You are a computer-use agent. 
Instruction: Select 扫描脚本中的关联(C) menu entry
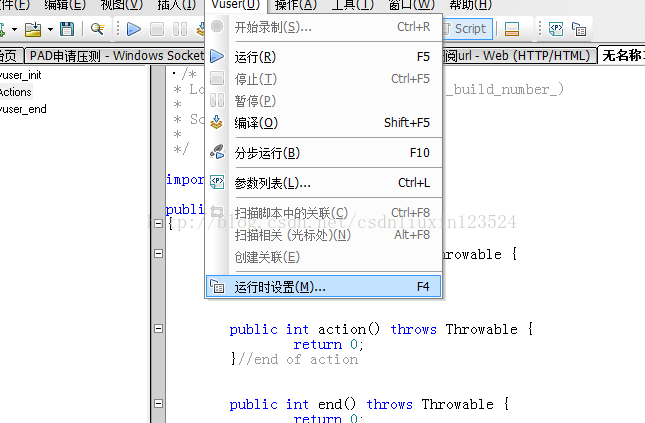(324, 213)
